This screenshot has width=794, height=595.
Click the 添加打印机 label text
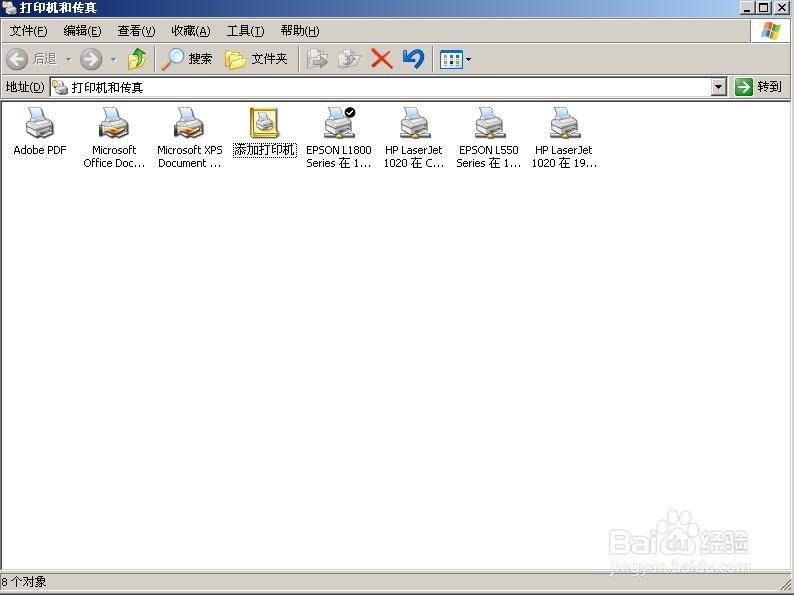(264, 150)
